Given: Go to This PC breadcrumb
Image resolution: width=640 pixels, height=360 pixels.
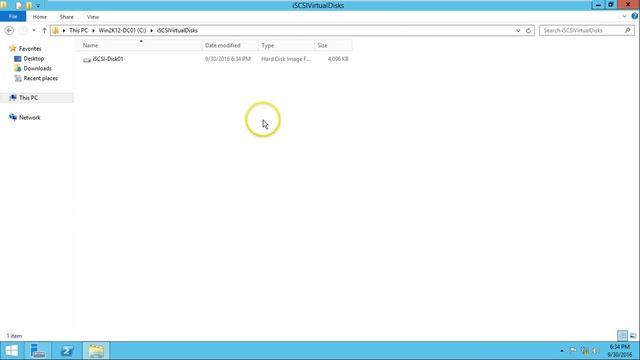Looking at the screenshot, I should (x=78, y=31).
